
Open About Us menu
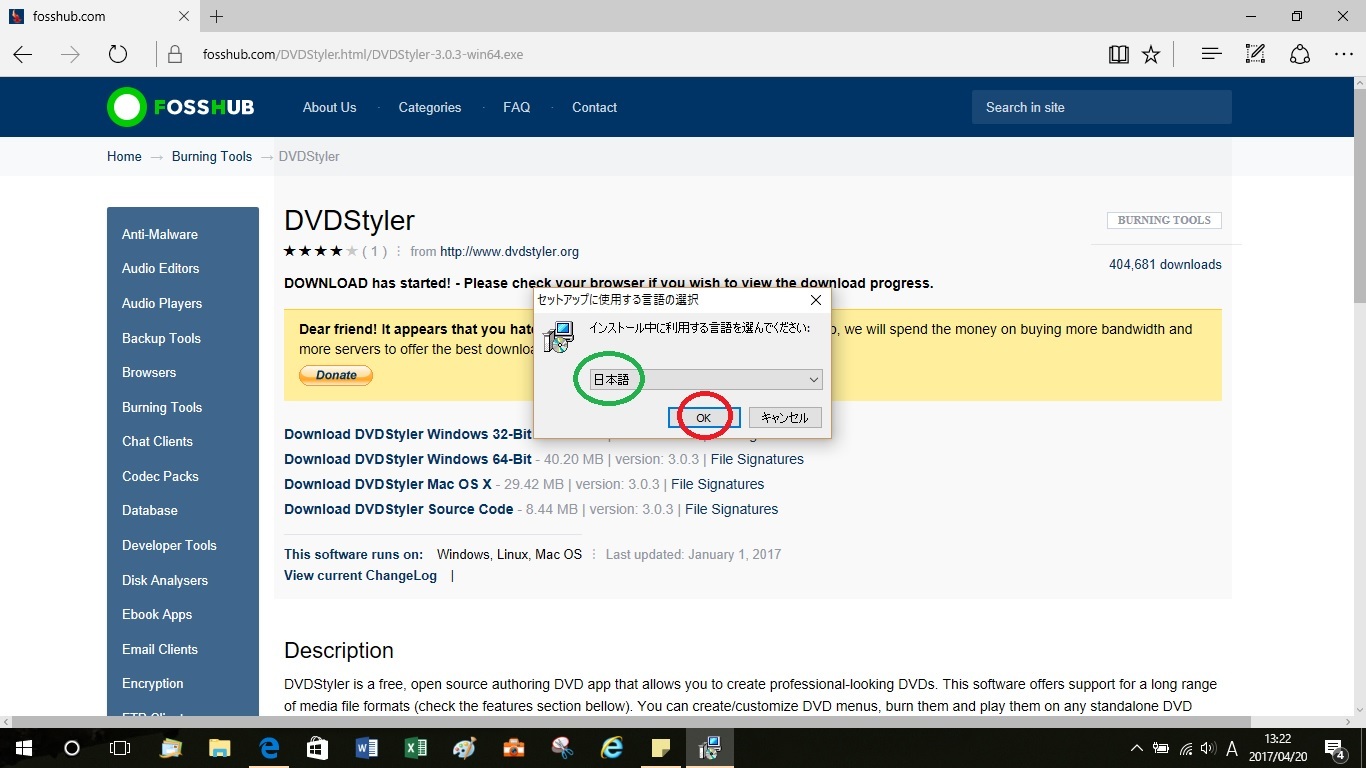[x=329, y=107]
